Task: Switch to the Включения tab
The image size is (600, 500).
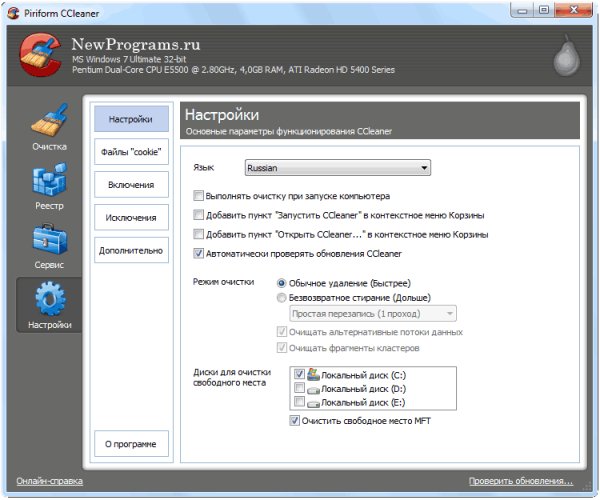Action: tap(131, 185)
